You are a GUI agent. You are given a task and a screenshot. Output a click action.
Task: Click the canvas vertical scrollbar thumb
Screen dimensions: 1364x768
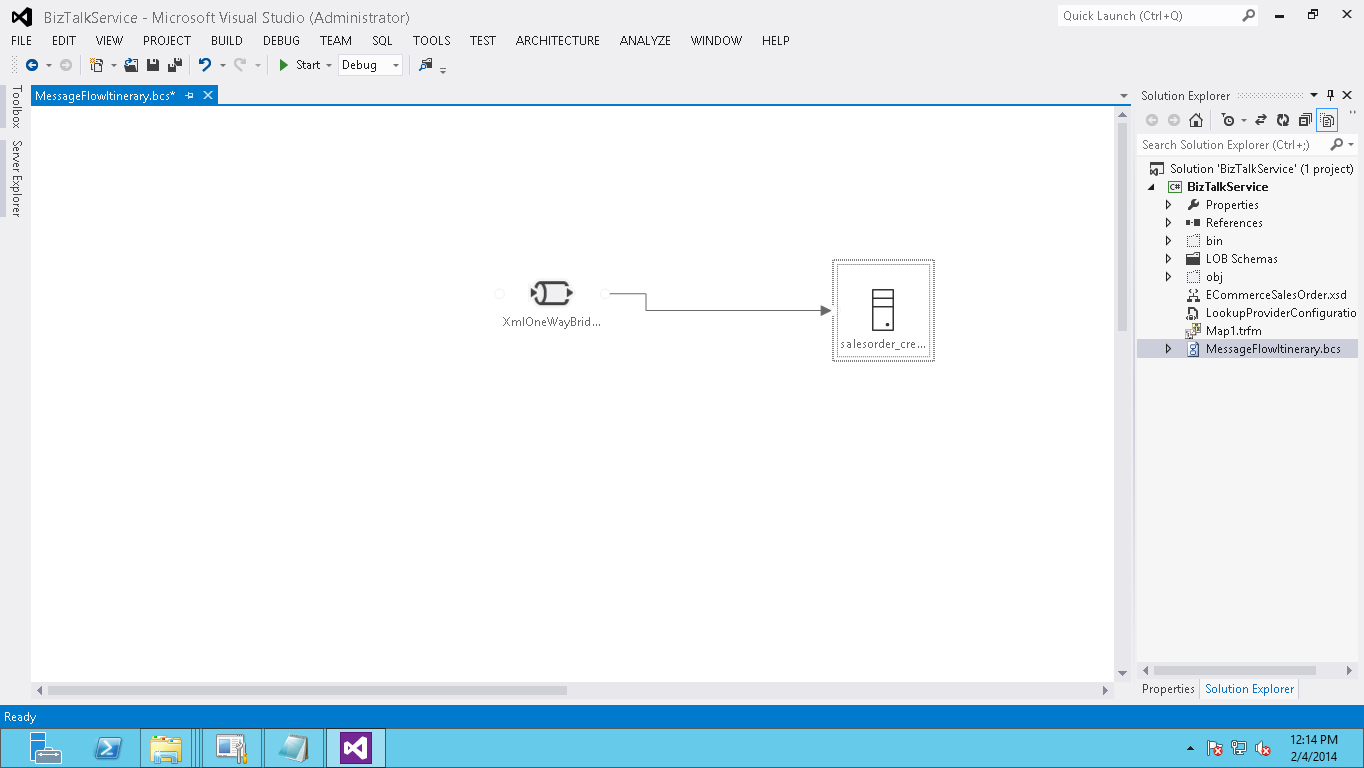point(1123,228)
